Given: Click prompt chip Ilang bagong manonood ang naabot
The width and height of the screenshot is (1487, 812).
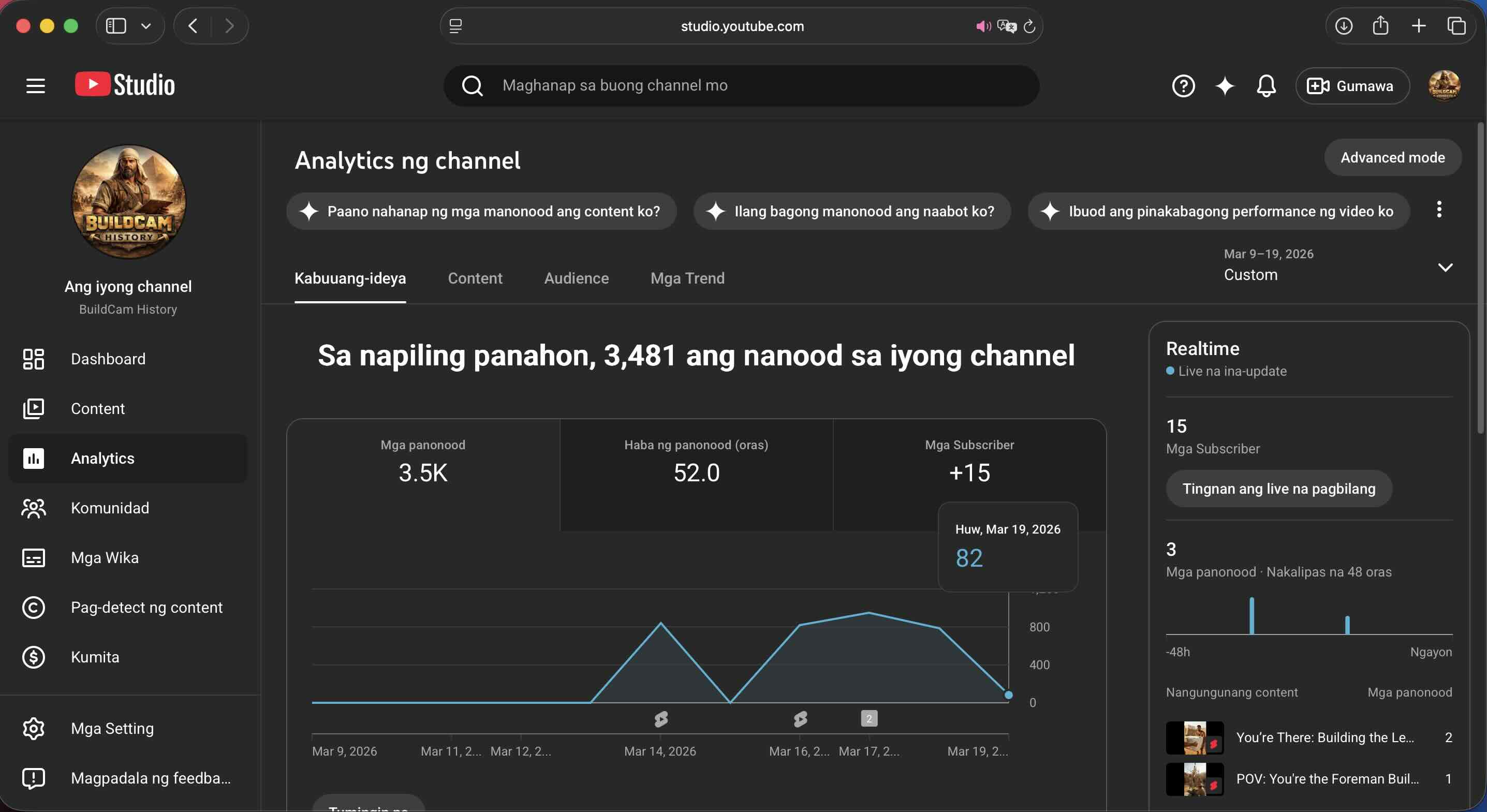Looking at the screenshot, I should (852, 211).
